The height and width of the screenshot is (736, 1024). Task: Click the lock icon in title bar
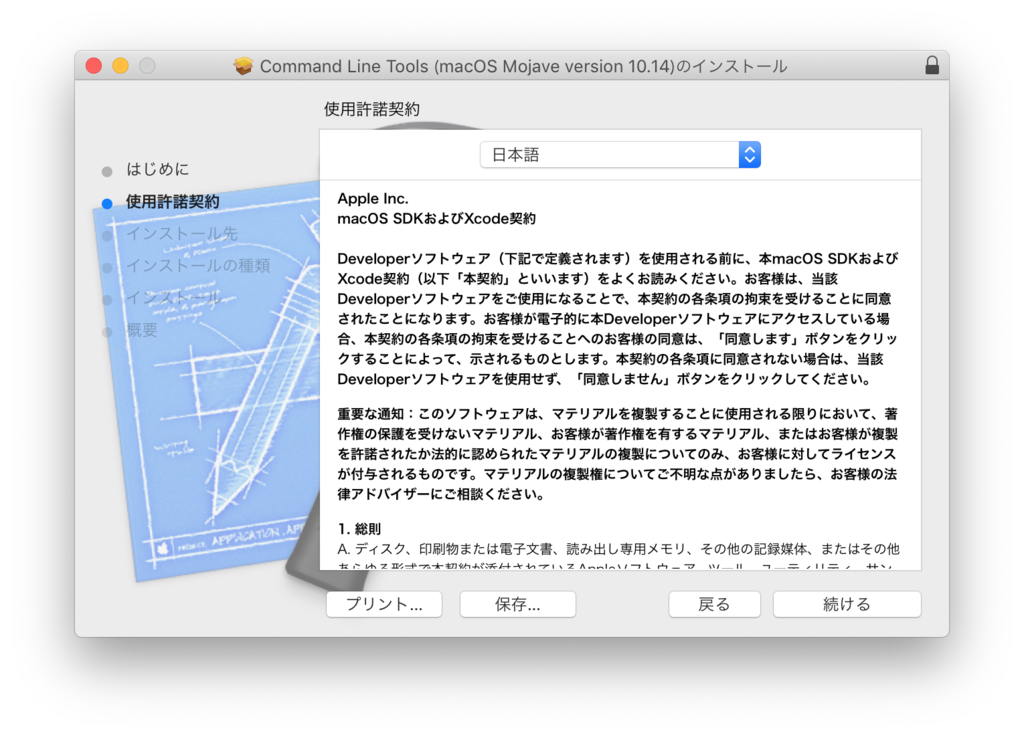point(932,65)
